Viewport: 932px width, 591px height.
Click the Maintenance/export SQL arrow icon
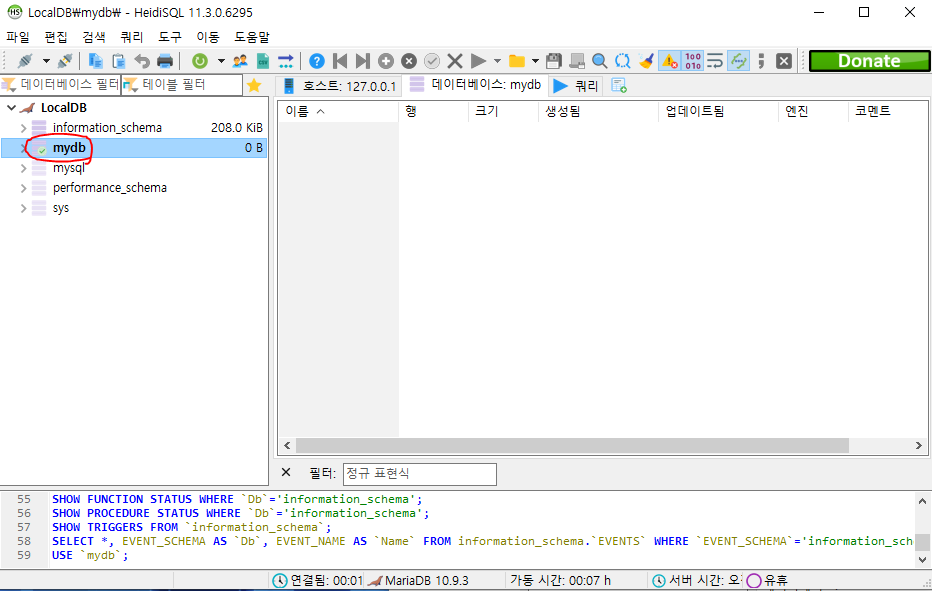tap(285, 61)
